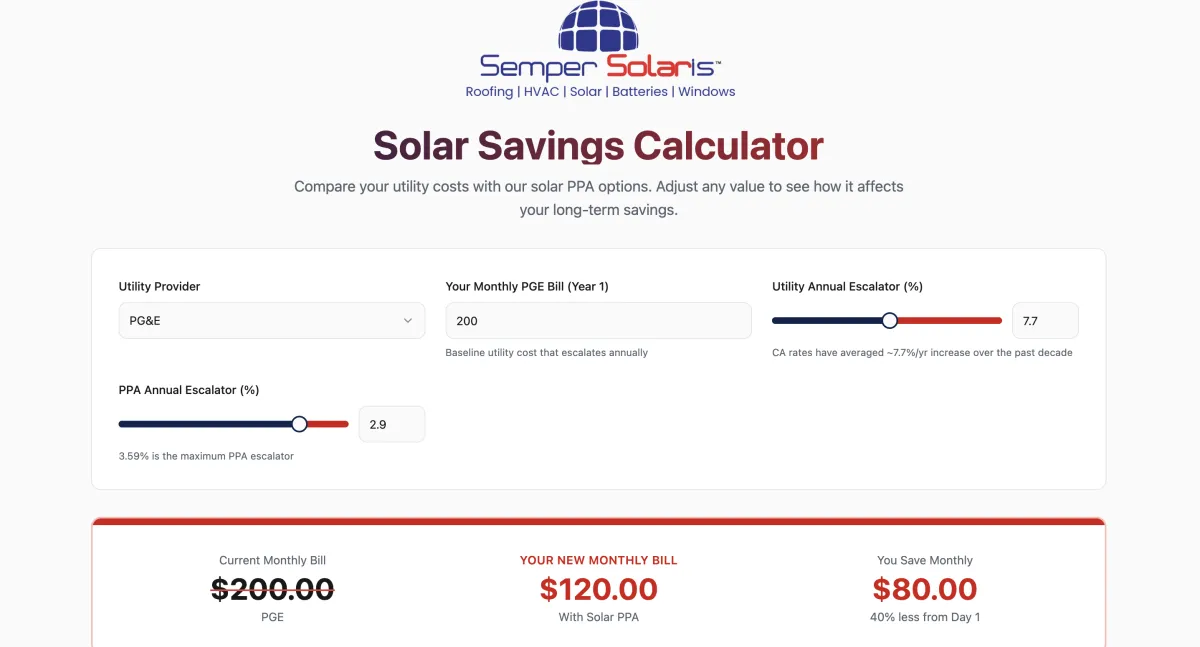The width and height of the screenshot is (1200, 647).
Task: Click the Semper Solaris brand name text
Action: [599, 67]
